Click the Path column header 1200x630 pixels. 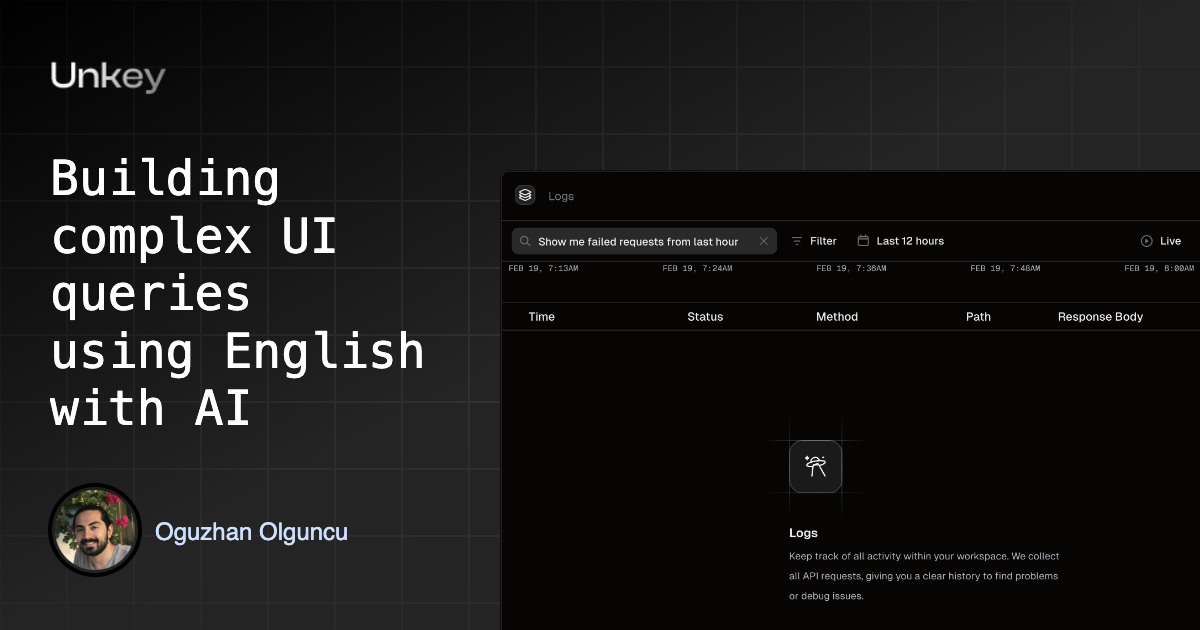tap(978, 317)
